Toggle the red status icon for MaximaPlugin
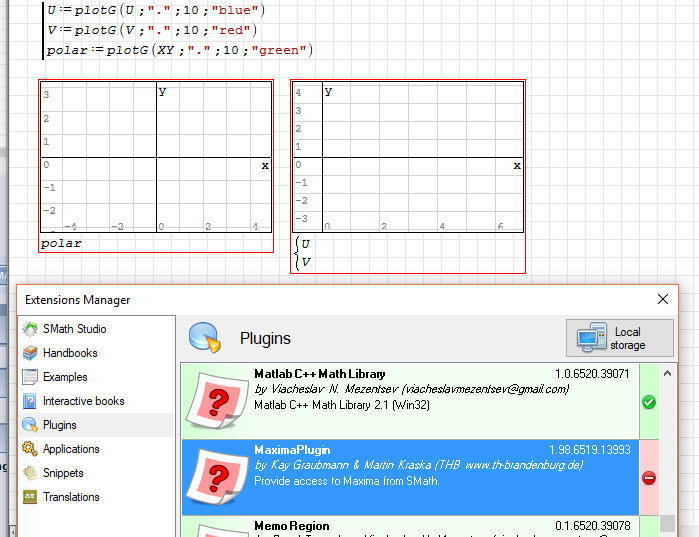Viewport: 699px width, 537px height. pyautogui.click(x=648, y=478)
